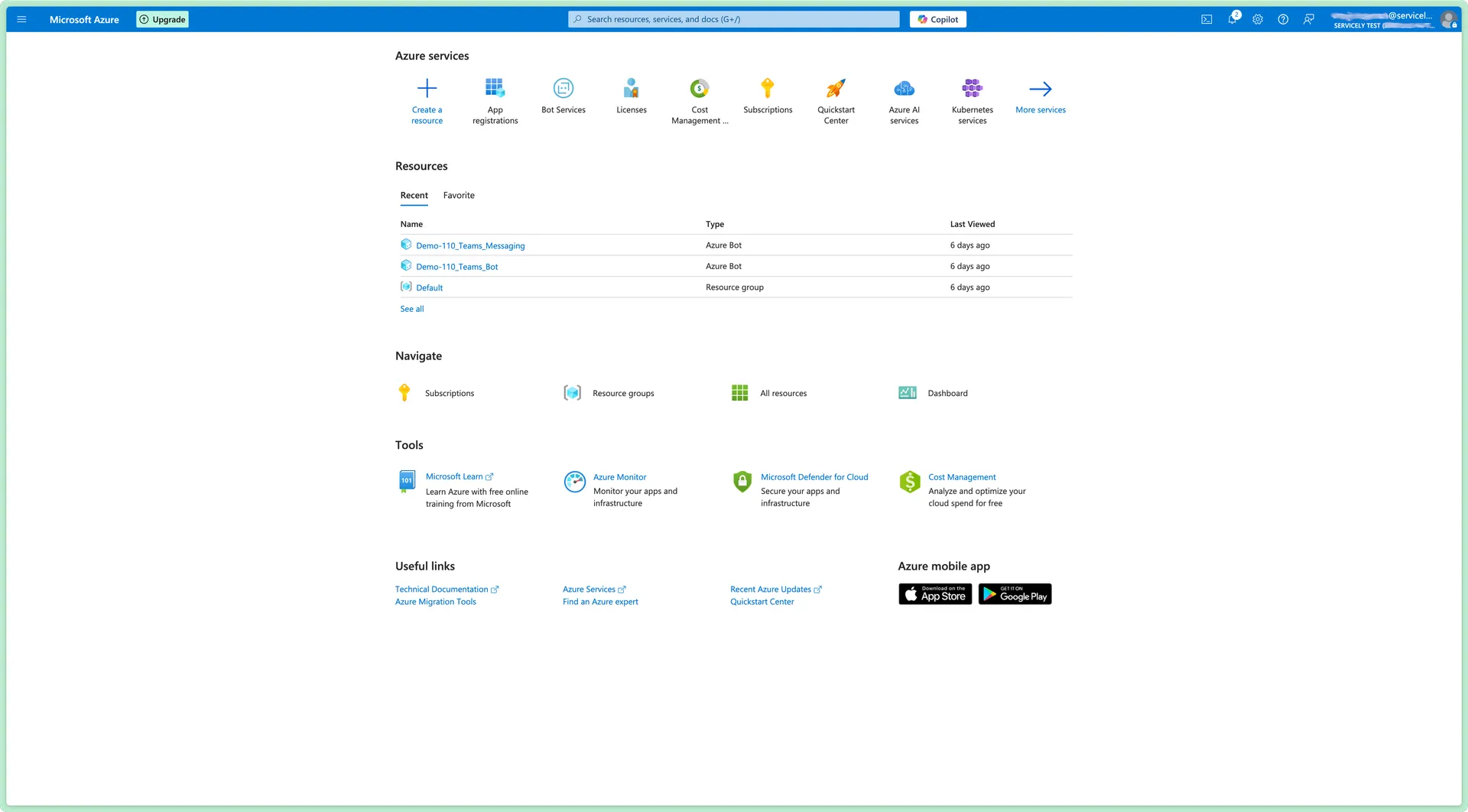Click the All resources grid icon

point(739,393)
